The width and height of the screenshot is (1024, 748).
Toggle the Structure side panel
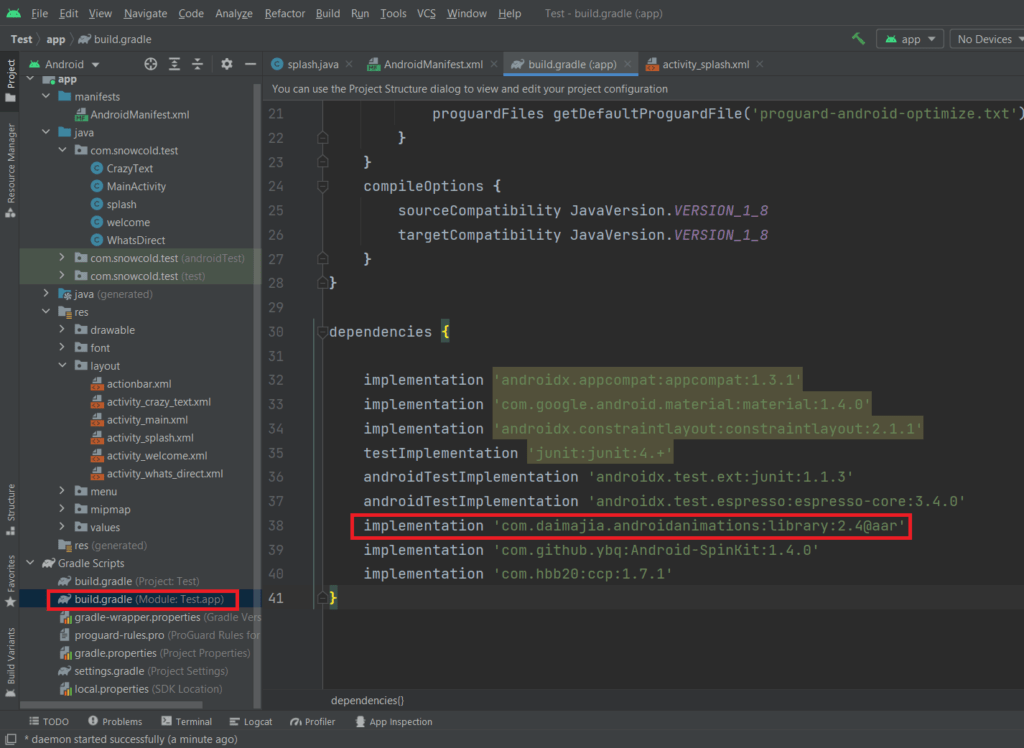click(11, 503)
